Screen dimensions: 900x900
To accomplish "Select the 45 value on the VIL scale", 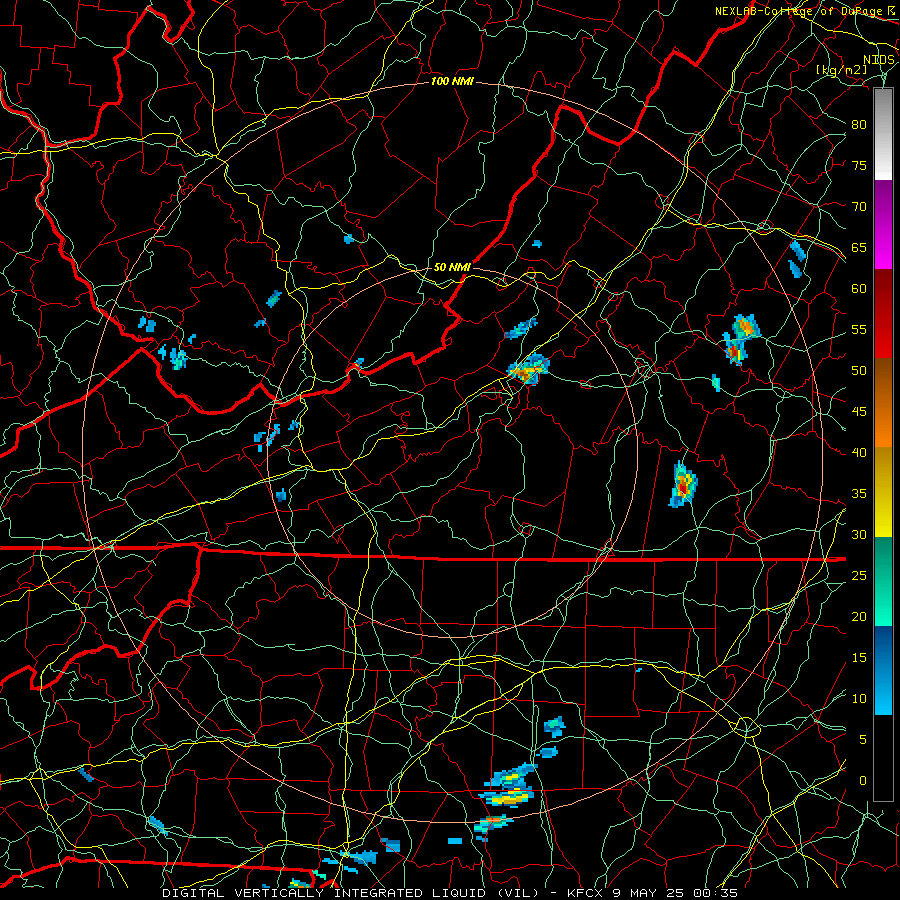I will (859, 412).
